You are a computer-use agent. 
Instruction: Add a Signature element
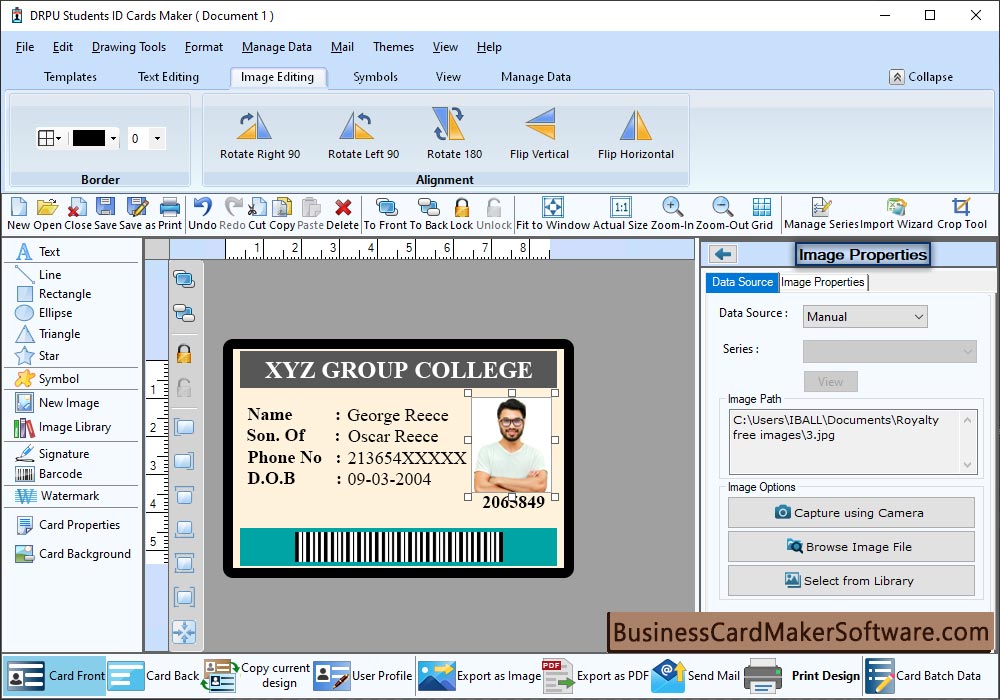pos(52,454)
